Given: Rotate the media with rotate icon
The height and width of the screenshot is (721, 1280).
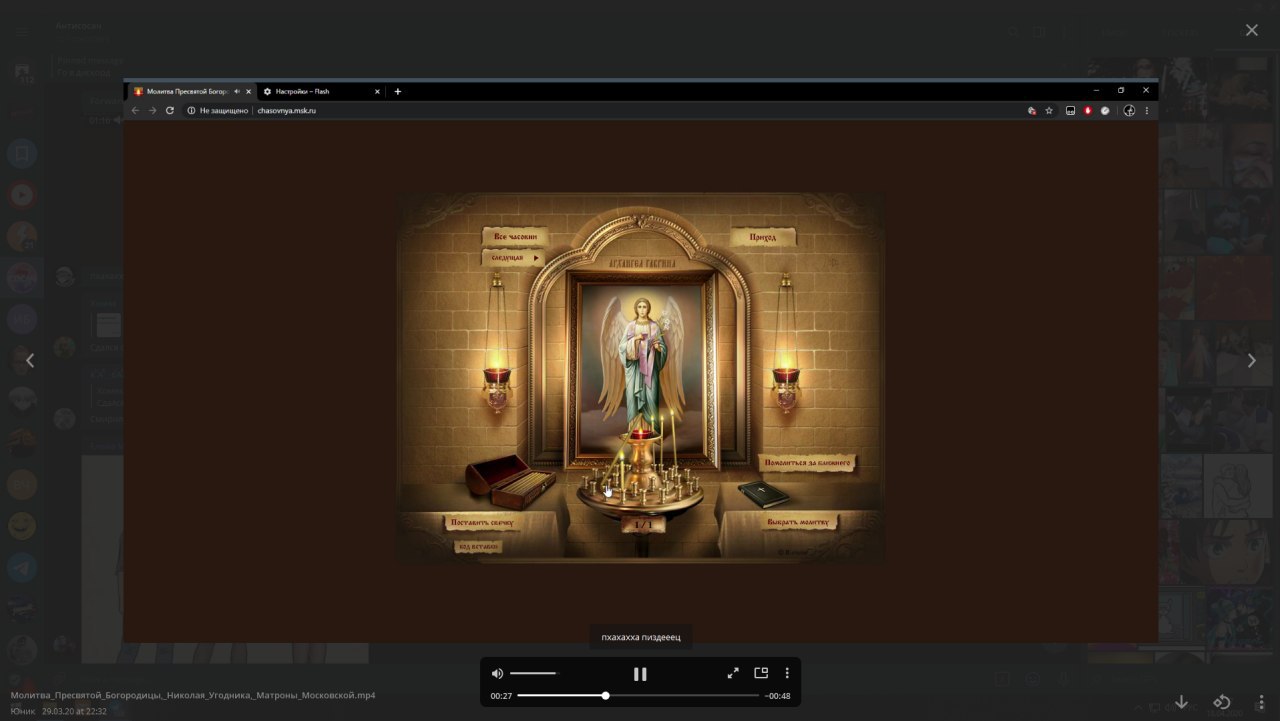Looking at the screenshot, I should tap(1221, 702).
